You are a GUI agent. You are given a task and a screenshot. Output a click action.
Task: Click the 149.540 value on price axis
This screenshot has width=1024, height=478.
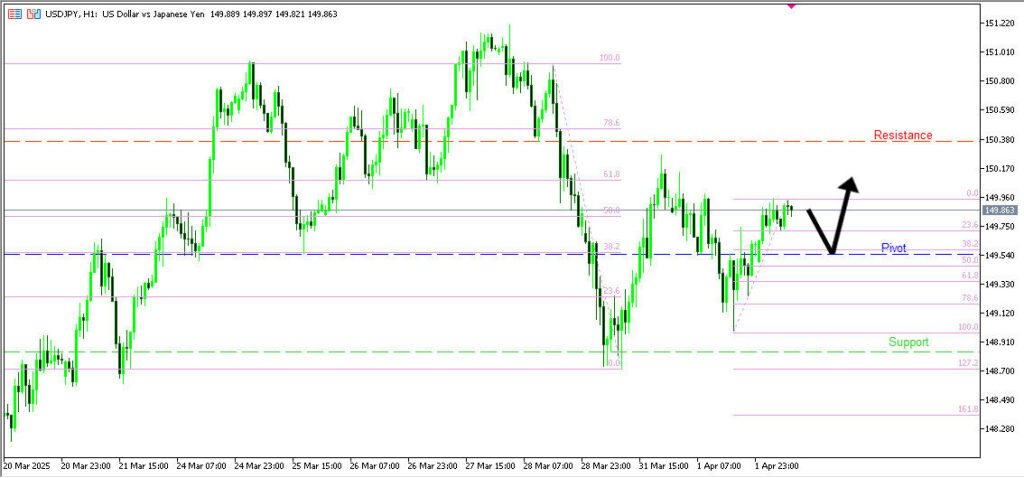[1000, 256]
